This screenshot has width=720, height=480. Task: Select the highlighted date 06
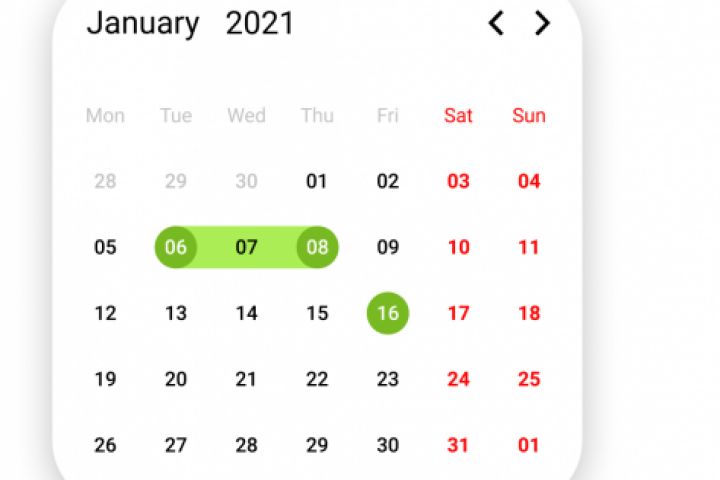(x=176, y=247)
